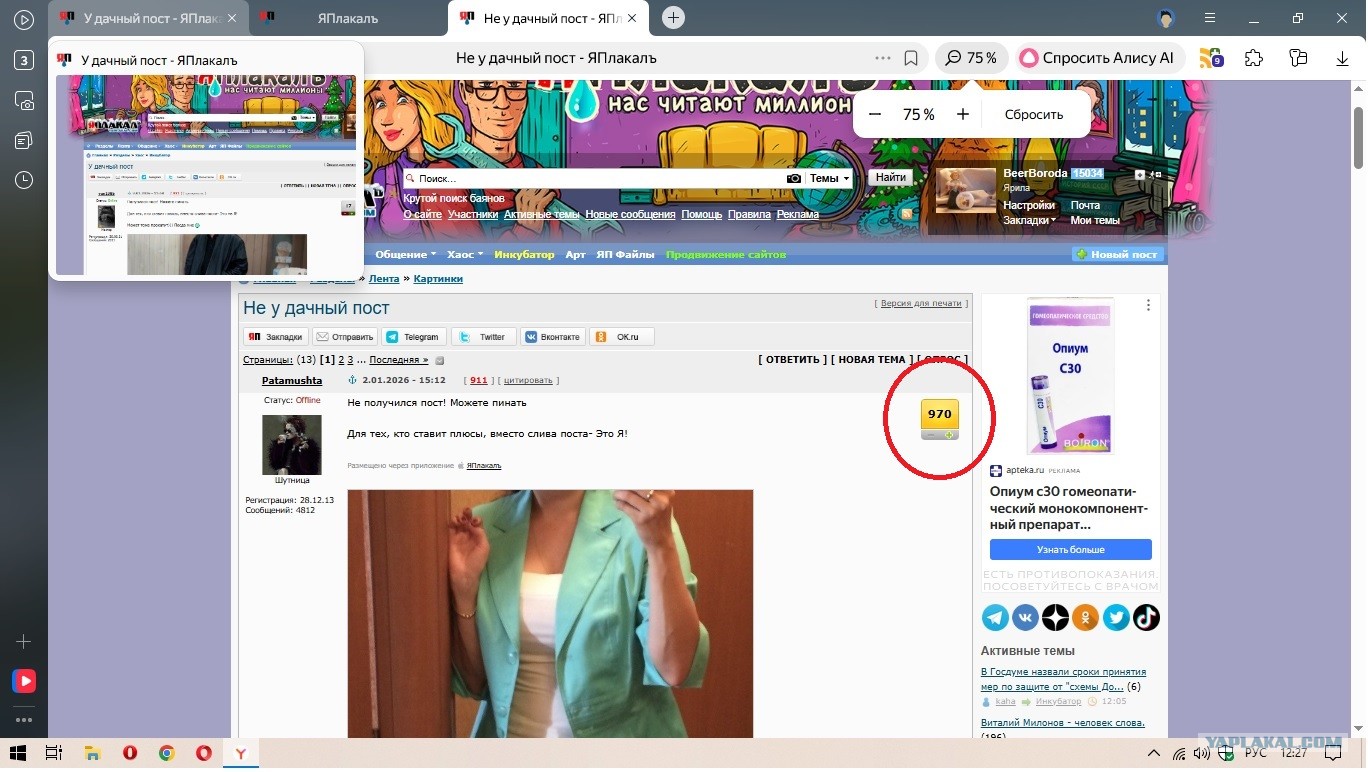Image resolution: width=1368 pixels, height=772 pixels.
Task: Open the 75 % zoom indicator in toolbar
Action: tap(972, 58)
